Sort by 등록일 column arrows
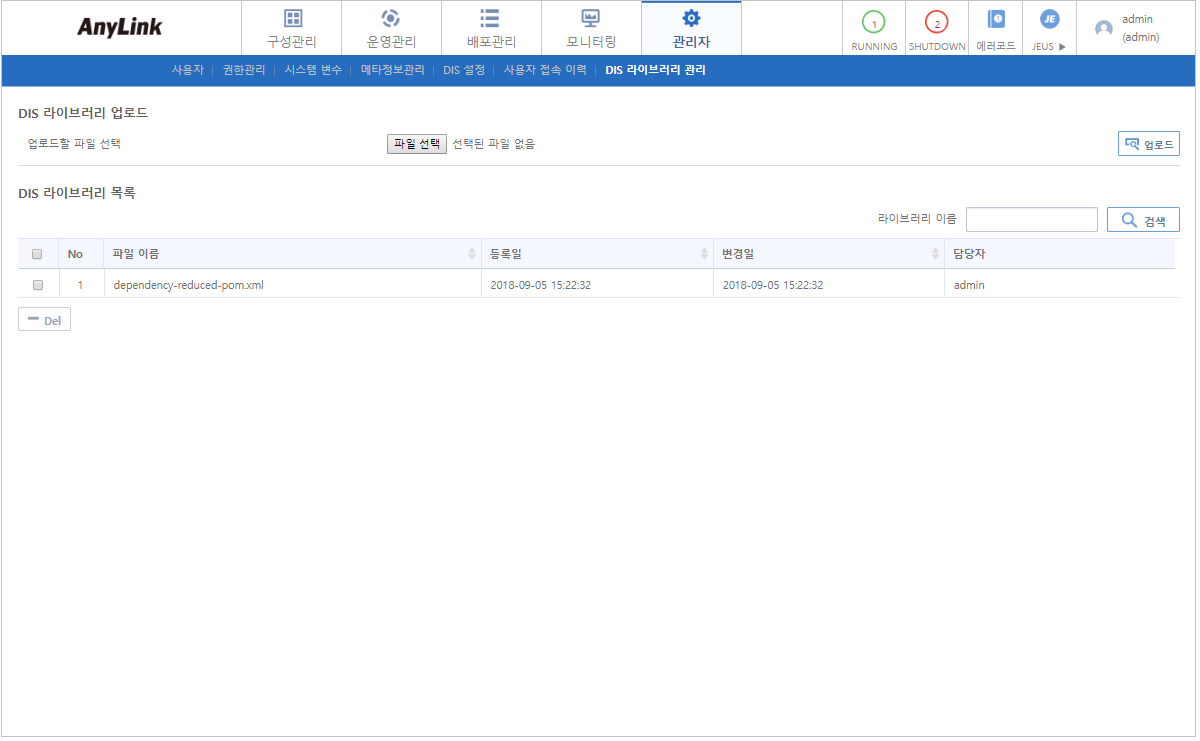 704,254
